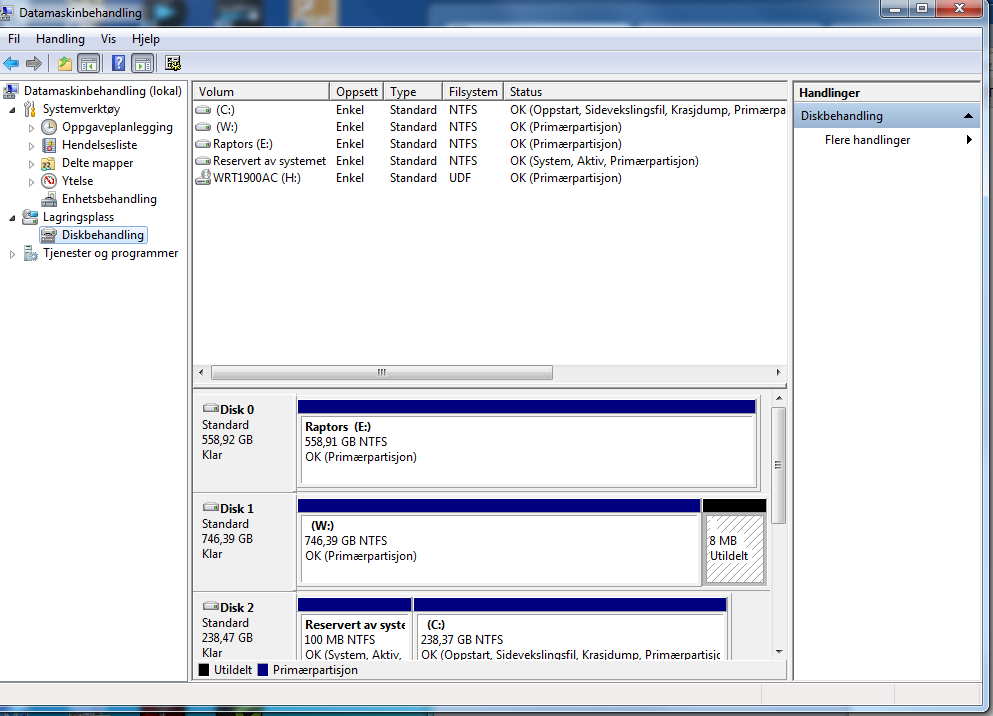Click the Hendelsesliste icon in tree
The width and height of the screenshot is (993, 716).
pyautogui.click(x=49, y=145)
